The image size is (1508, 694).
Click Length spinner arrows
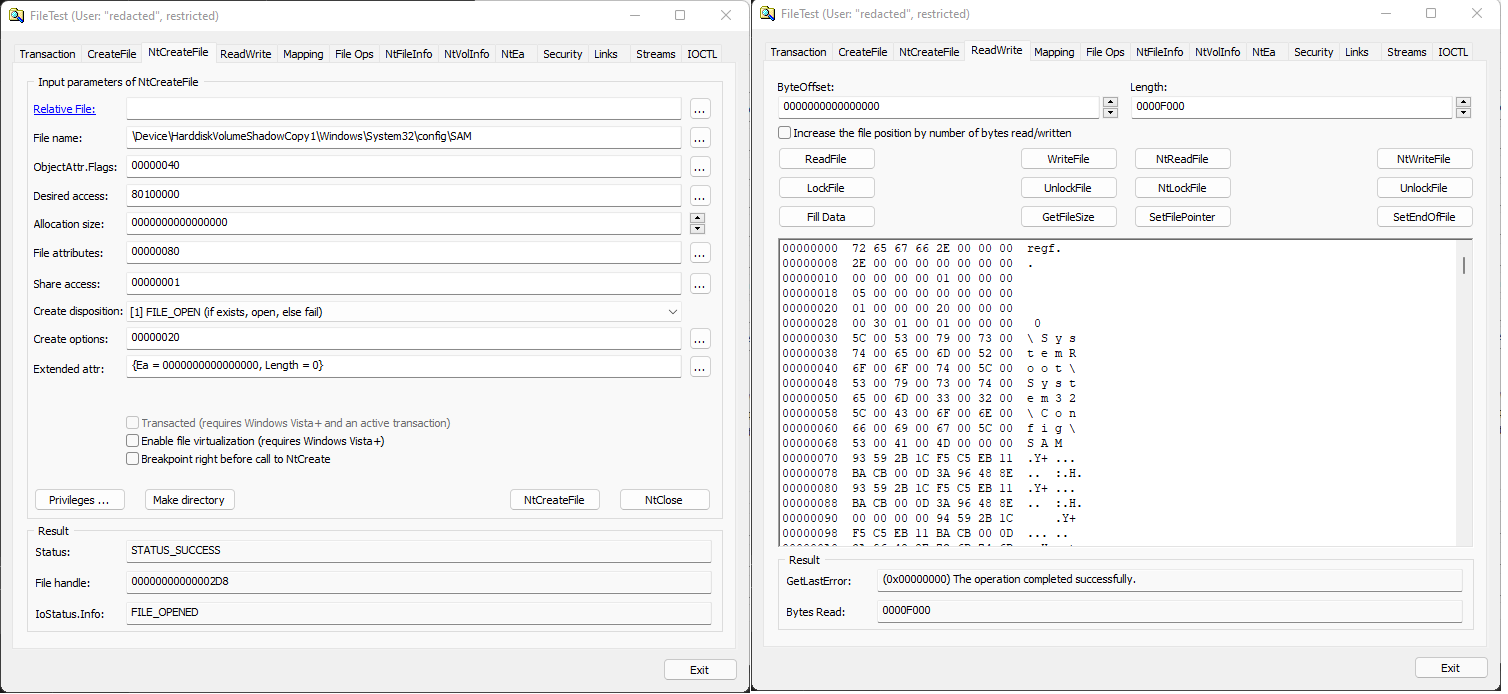1464,107
